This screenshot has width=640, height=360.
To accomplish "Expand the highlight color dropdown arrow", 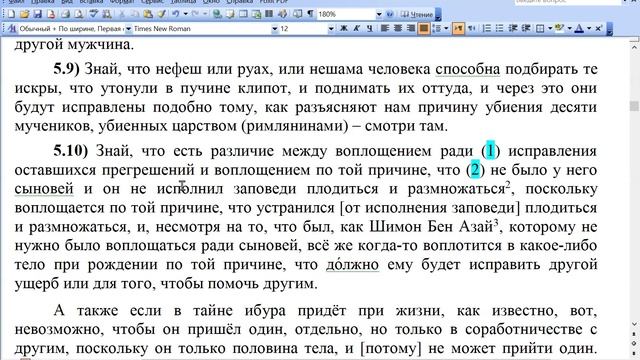I will (x=569, y=28).
